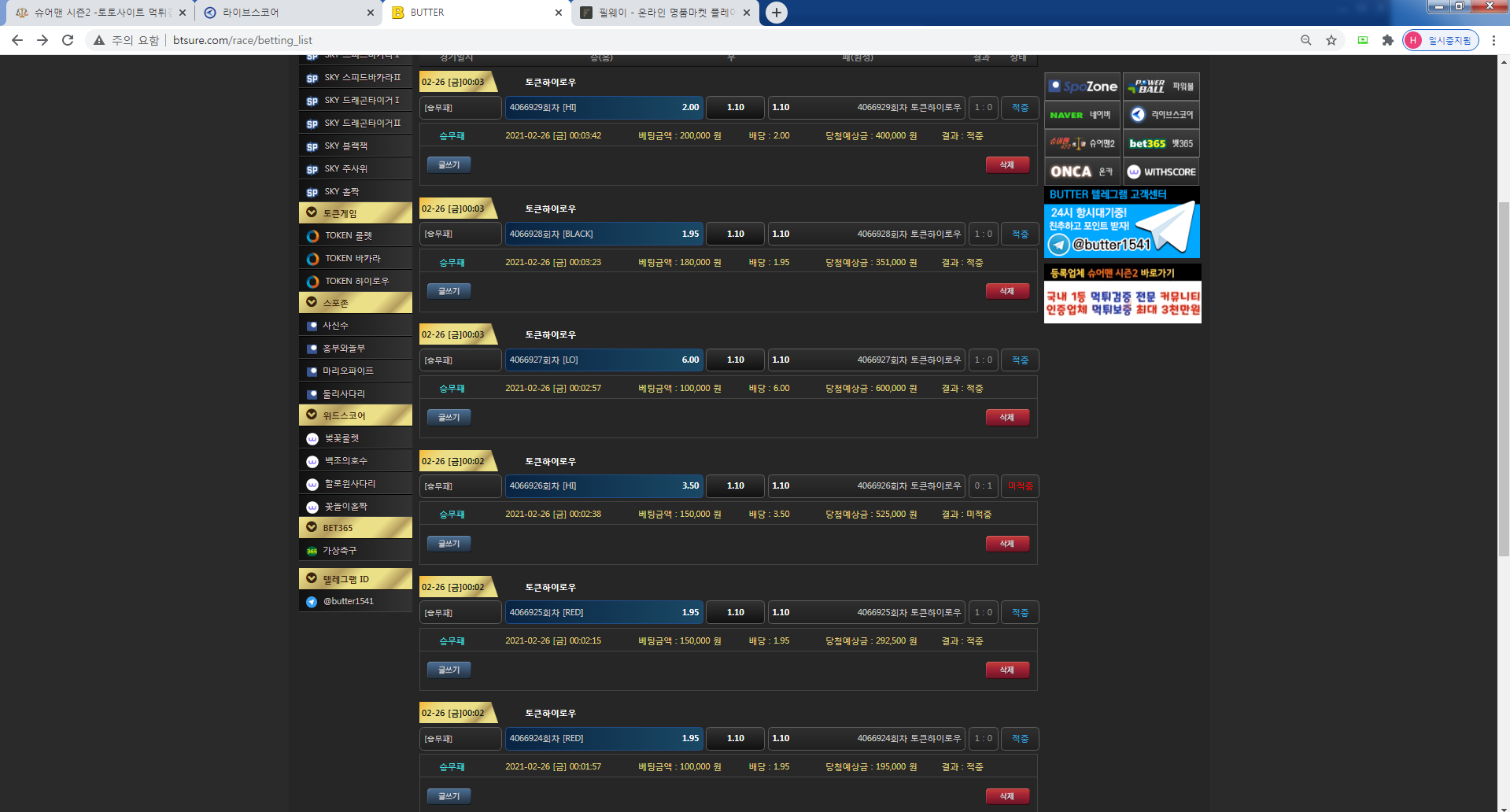The width and height of the screenshot is (1510, 812).
Task: Select TOKEN 하이로우 in sidebar menu
Action: [356, 281]
